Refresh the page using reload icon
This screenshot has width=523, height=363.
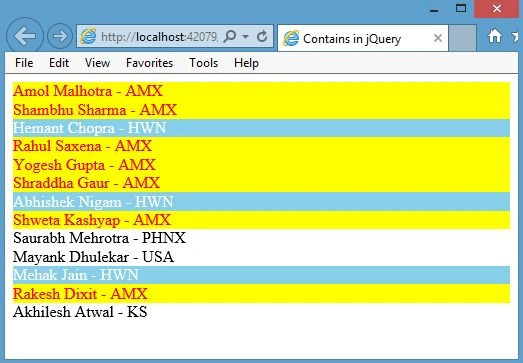pyautogui.click(x=262, y=36)
